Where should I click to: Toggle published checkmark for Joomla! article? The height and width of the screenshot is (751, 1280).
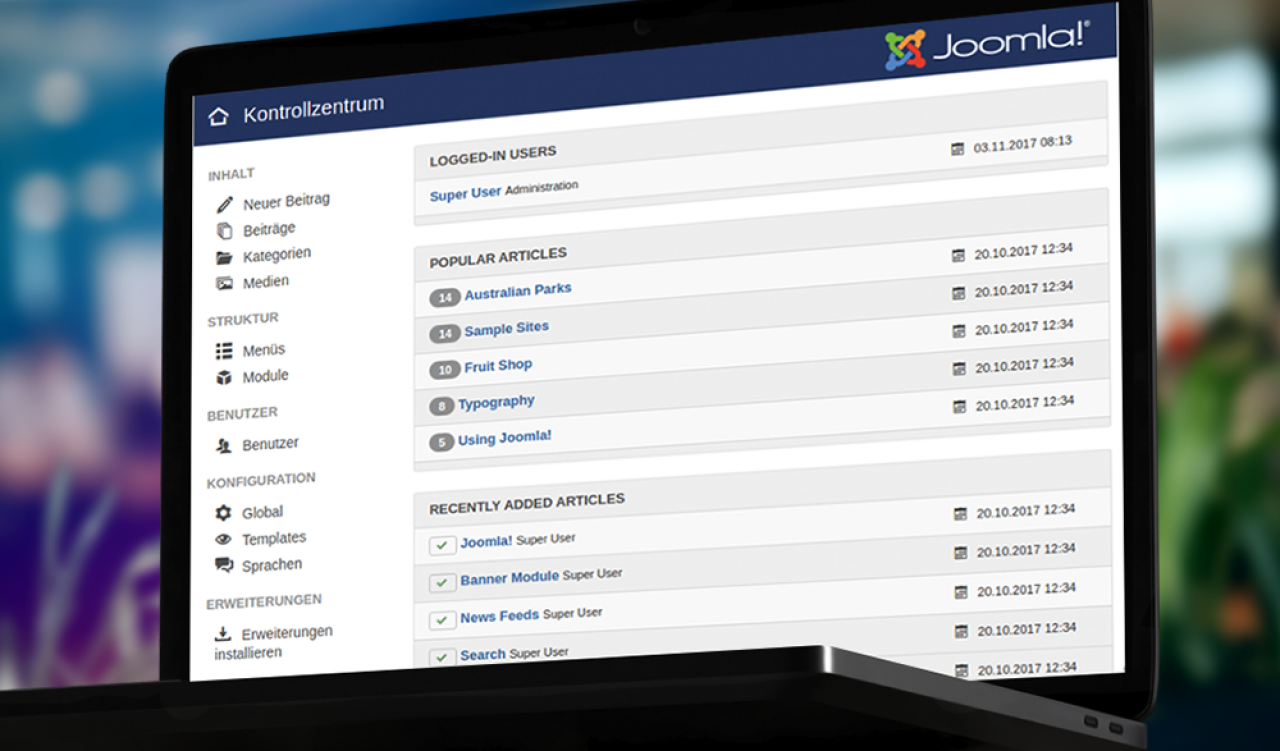[442, 545]
